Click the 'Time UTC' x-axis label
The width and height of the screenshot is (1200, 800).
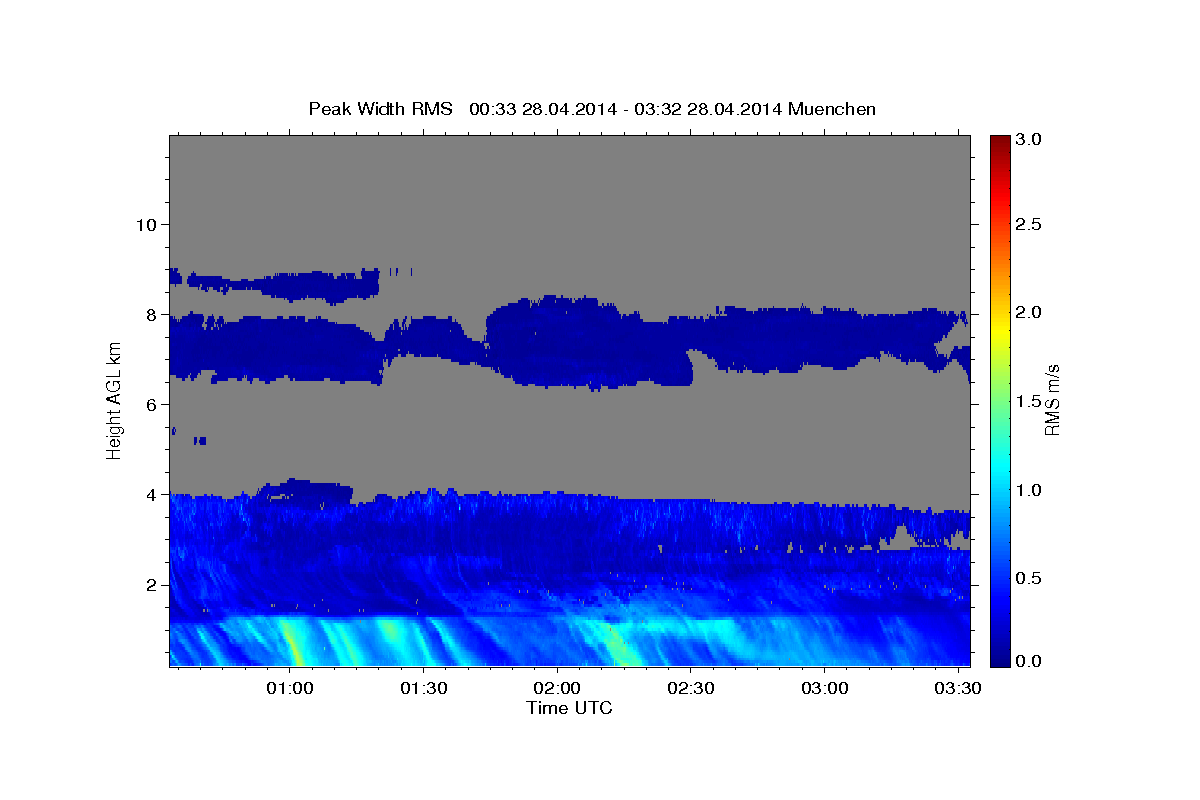[569, 708]
